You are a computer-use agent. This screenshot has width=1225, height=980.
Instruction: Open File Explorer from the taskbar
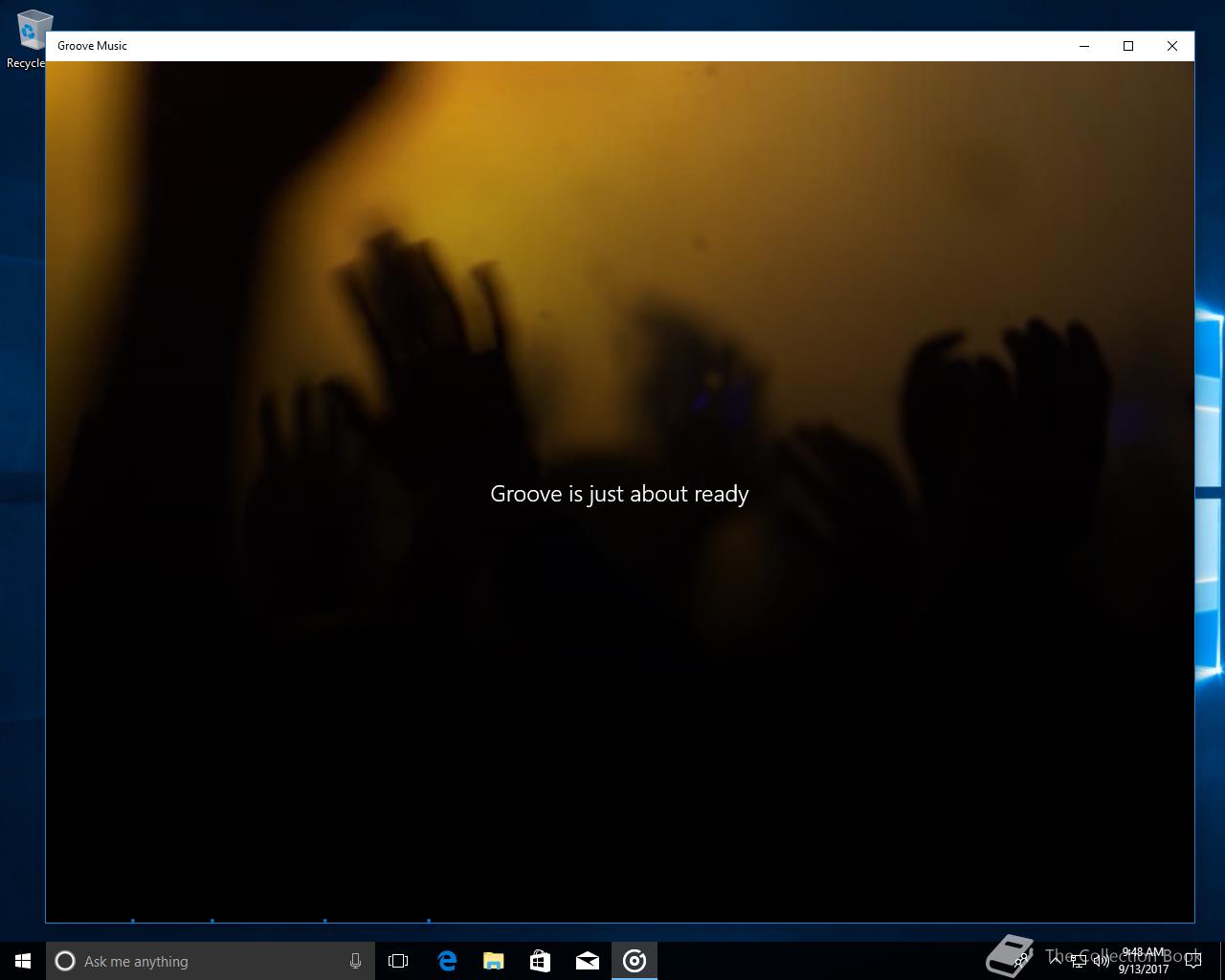click(x=493, y=961)
